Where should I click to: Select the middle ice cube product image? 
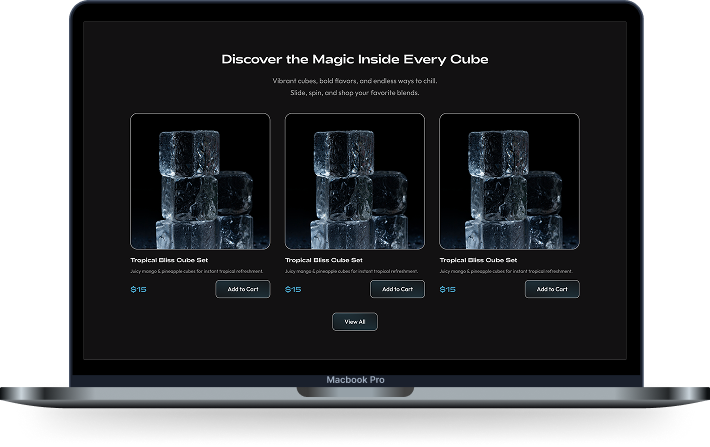pos(355,182)
